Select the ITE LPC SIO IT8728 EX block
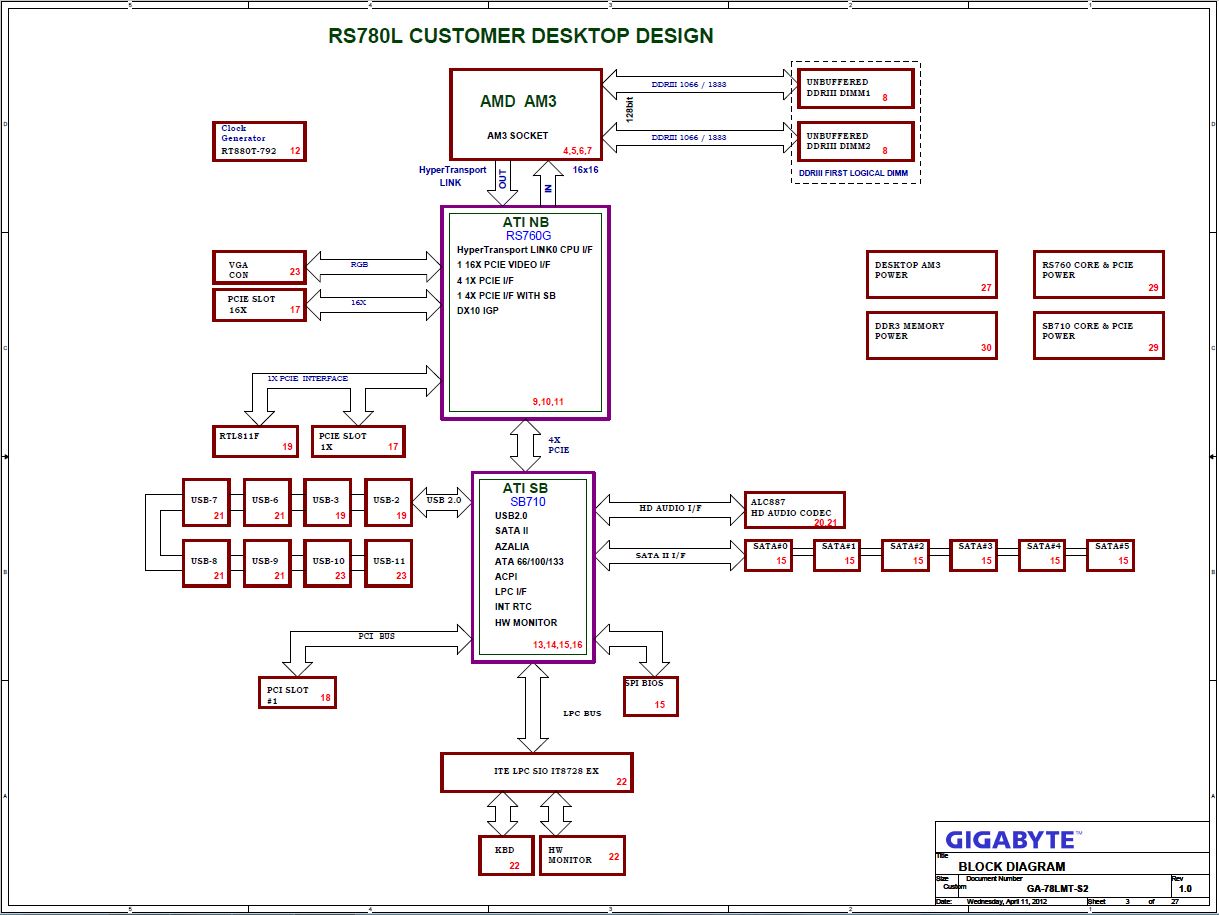 click(536, 772)
